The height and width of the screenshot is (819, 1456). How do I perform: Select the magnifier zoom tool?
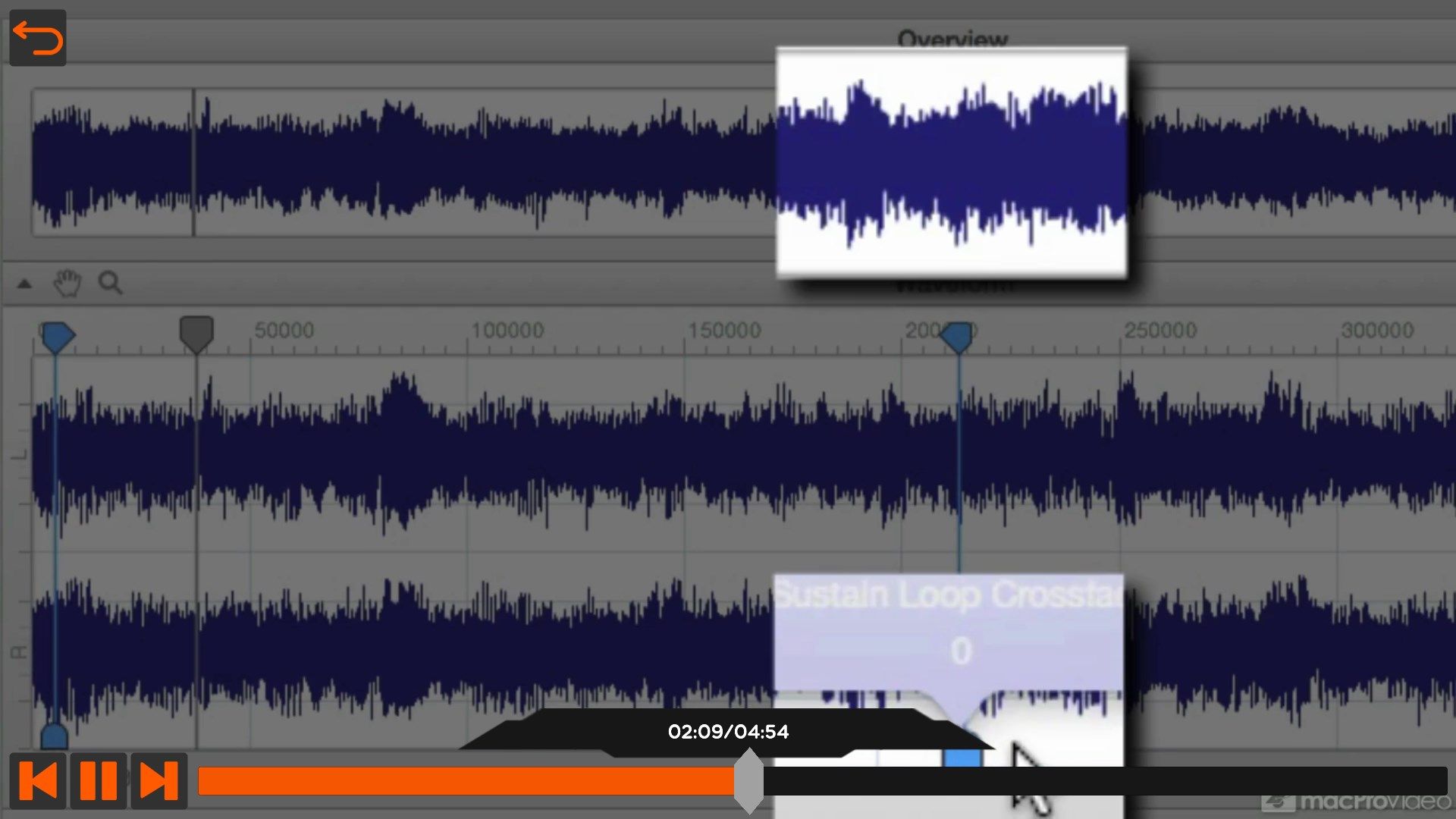[110, 283]
